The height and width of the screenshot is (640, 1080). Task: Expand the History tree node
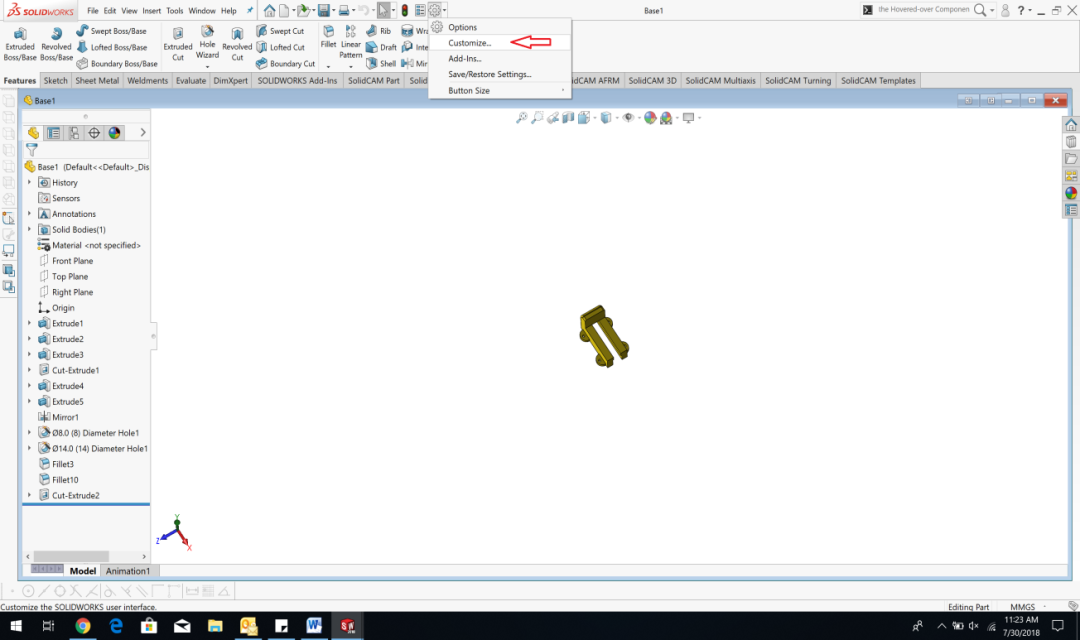point(29,183)
